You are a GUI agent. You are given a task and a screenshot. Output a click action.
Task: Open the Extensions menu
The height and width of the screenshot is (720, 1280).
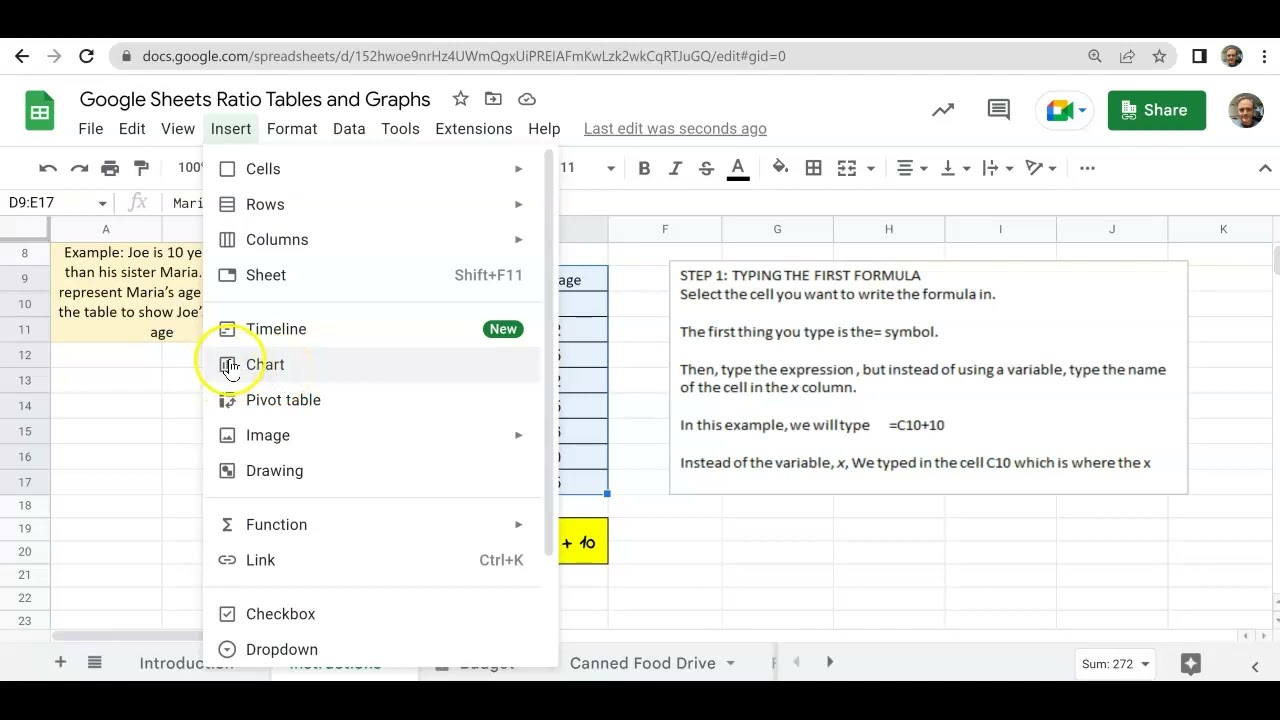point(474,128)
